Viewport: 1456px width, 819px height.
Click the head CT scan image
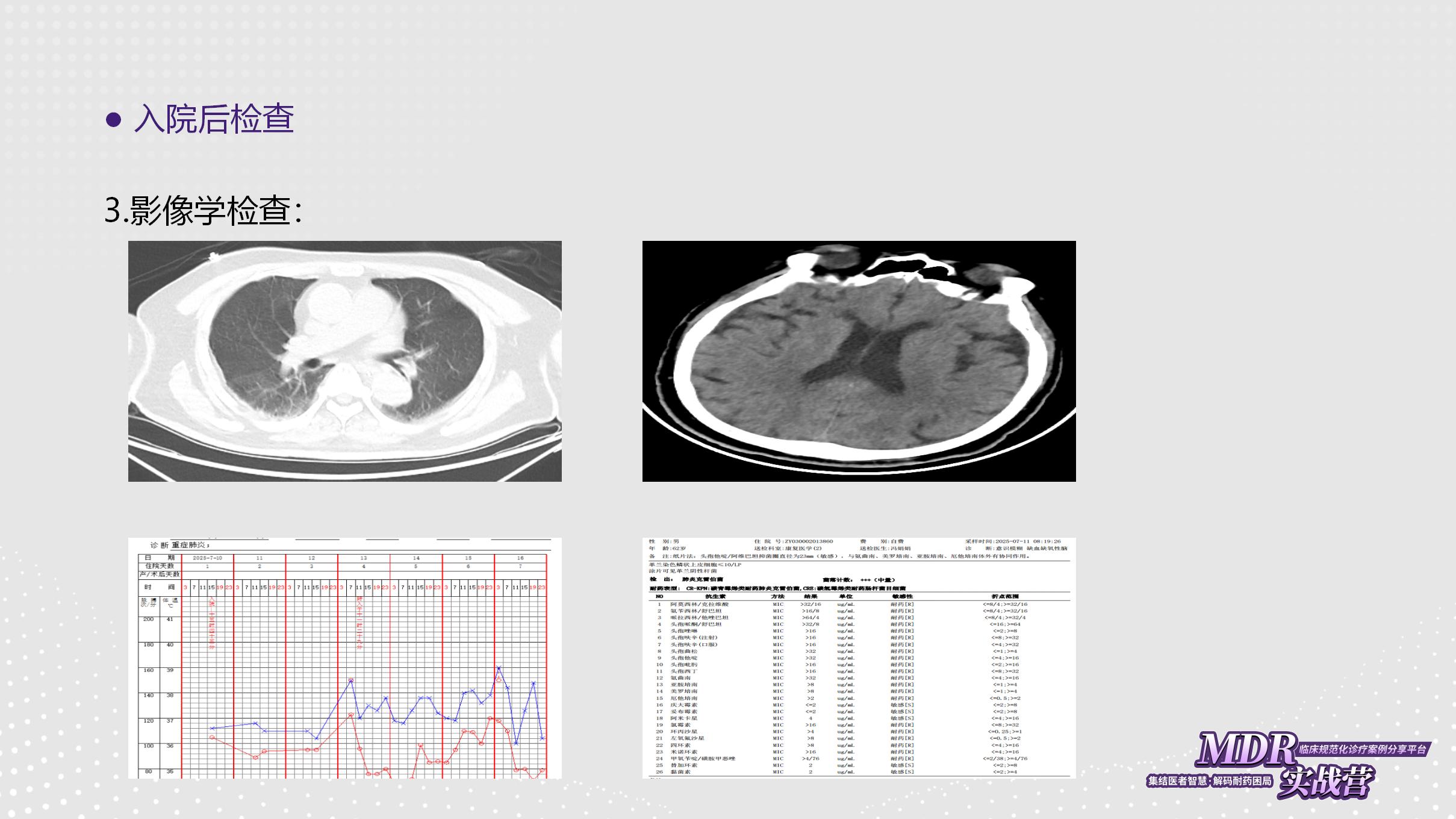click(x=859, y=361)
